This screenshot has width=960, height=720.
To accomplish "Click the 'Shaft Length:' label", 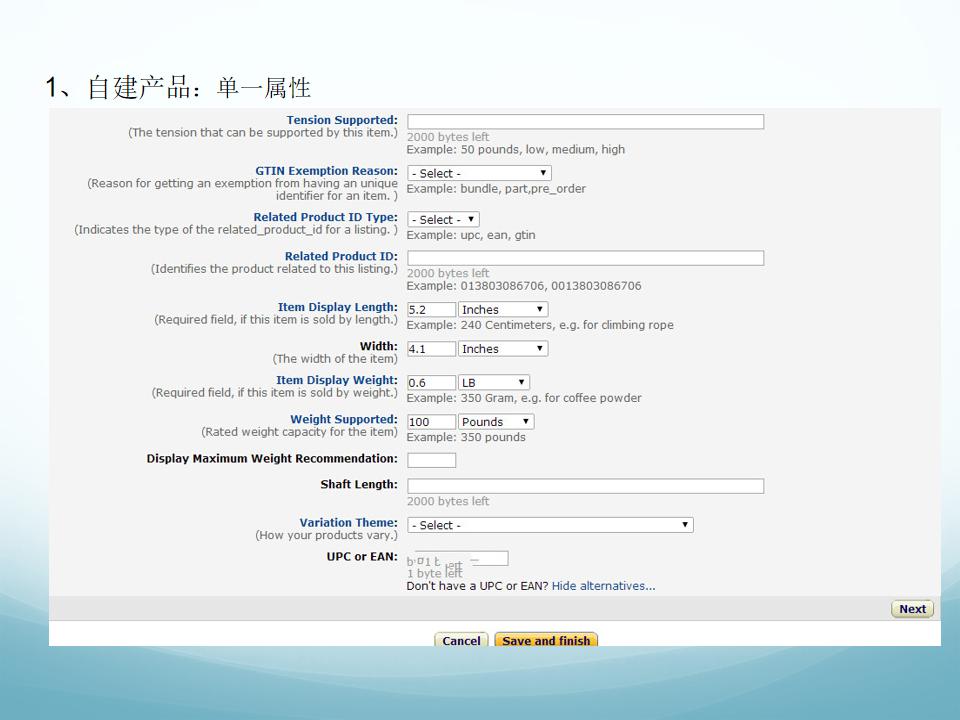I will 359,484.
